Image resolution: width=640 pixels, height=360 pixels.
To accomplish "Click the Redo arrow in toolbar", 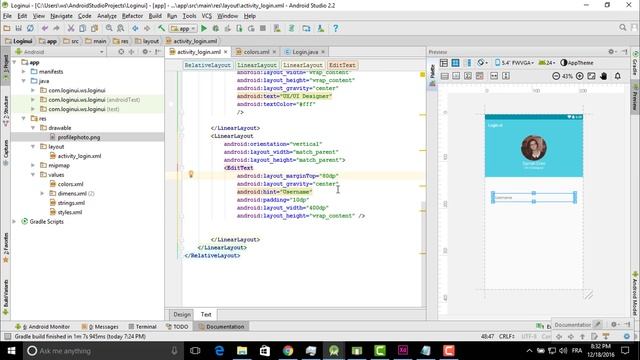I will [x=56, y=28].
